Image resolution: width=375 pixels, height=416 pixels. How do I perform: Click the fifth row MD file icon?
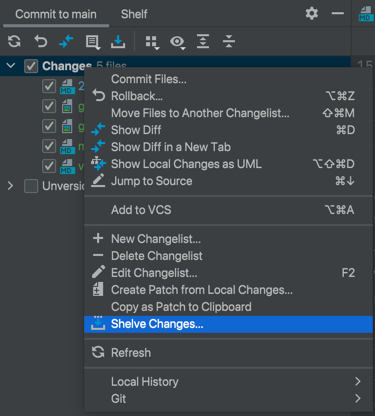[x=67, y=166]
